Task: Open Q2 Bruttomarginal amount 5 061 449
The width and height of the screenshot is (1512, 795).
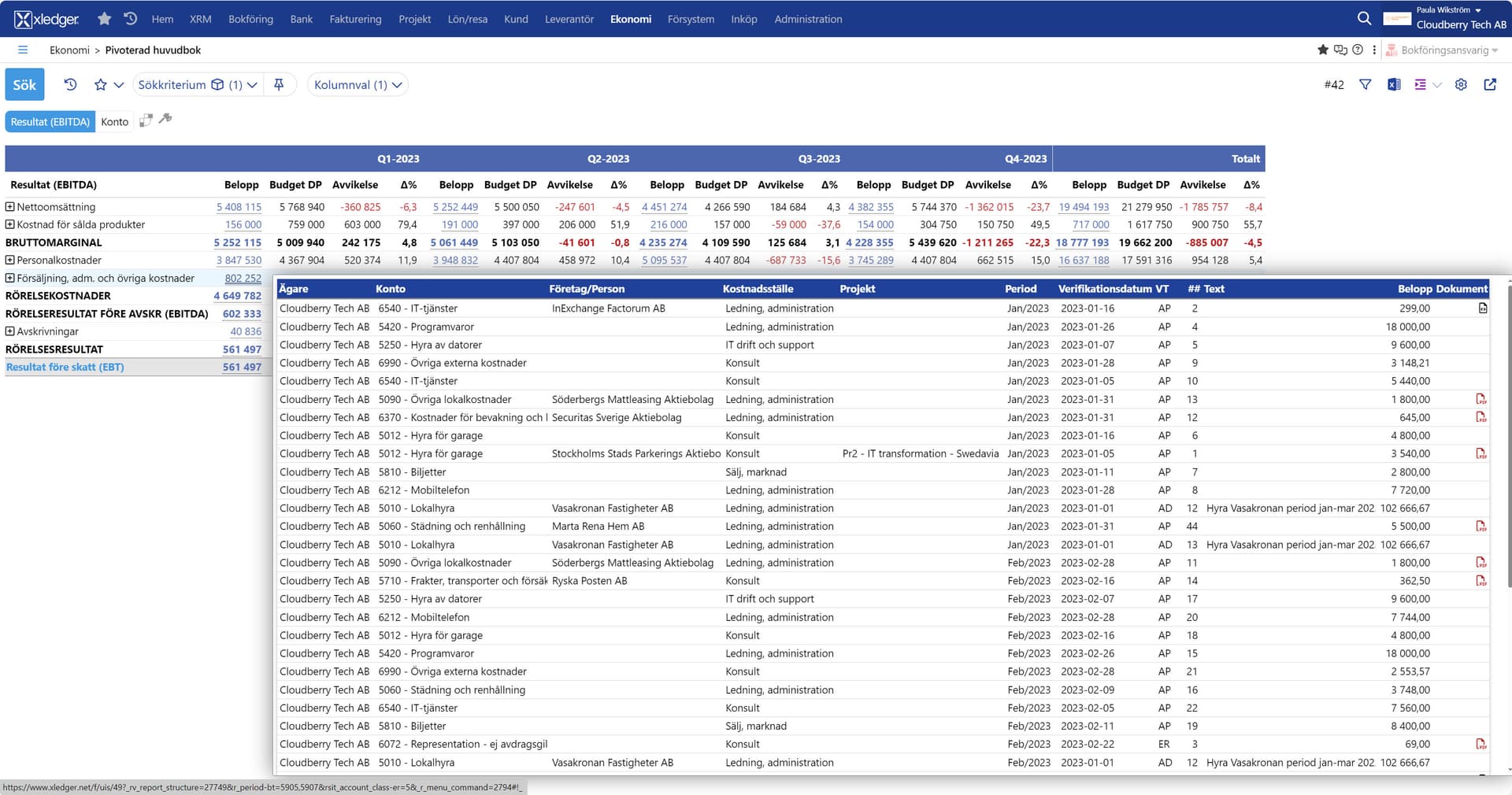Action: click(x=454, y=242)
